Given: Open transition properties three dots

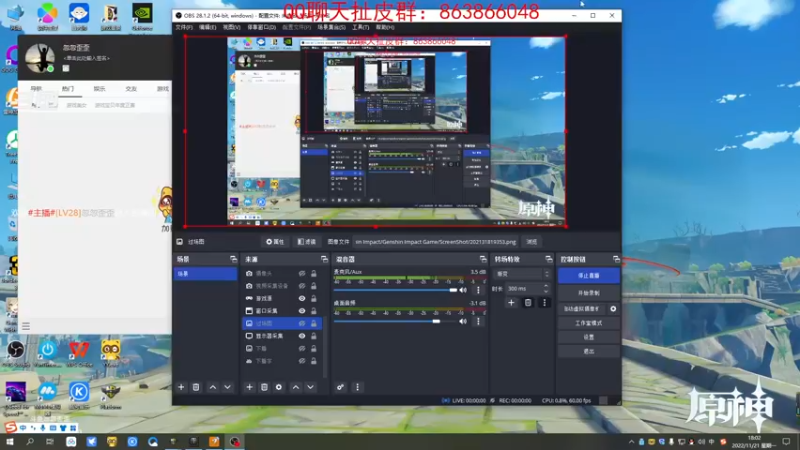Looking at the screenshot, I should coord(544,303).
